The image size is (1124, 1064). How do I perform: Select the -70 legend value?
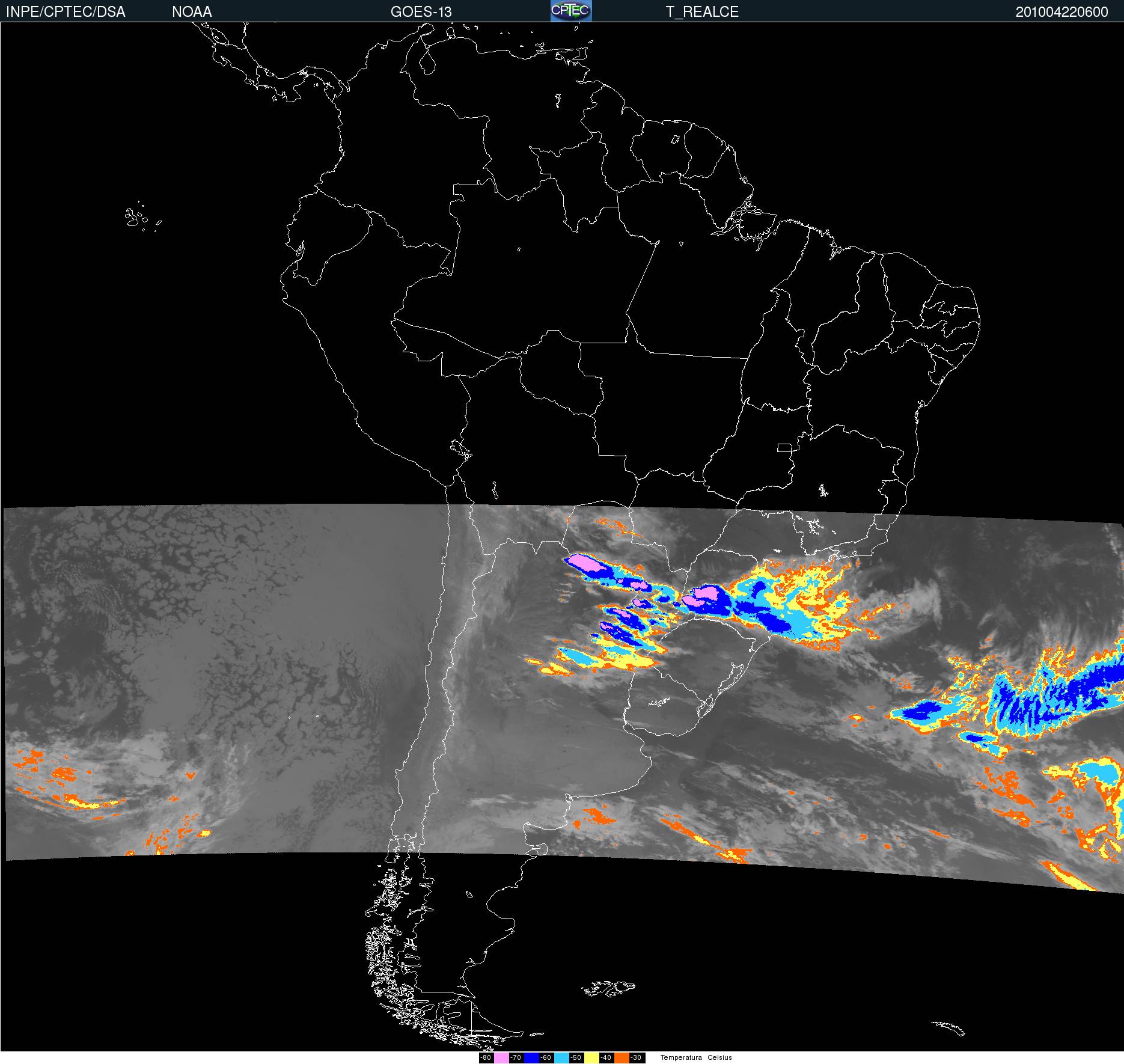tap(516, 1058)
